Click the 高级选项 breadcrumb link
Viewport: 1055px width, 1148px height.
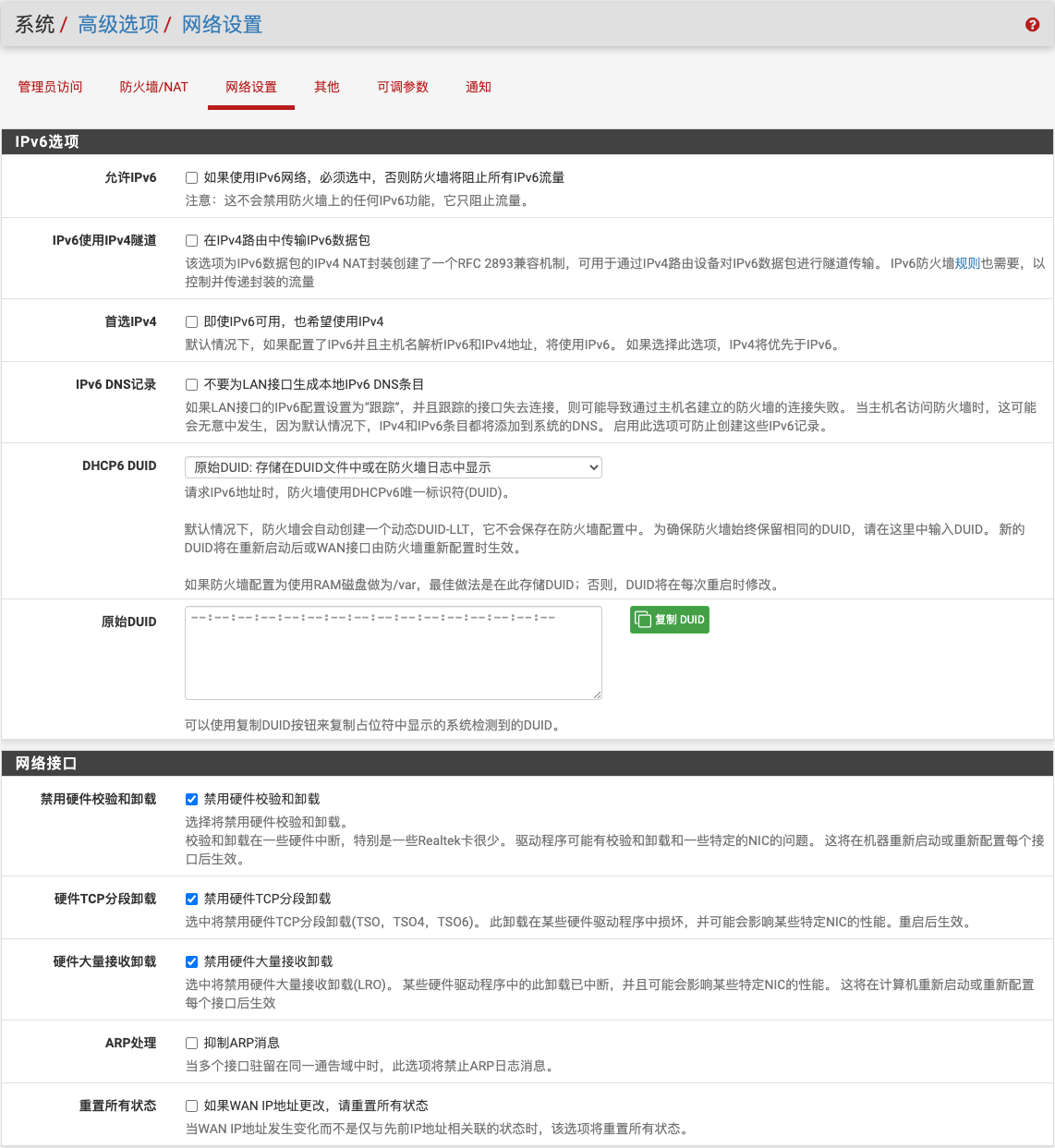click(118, 25)
